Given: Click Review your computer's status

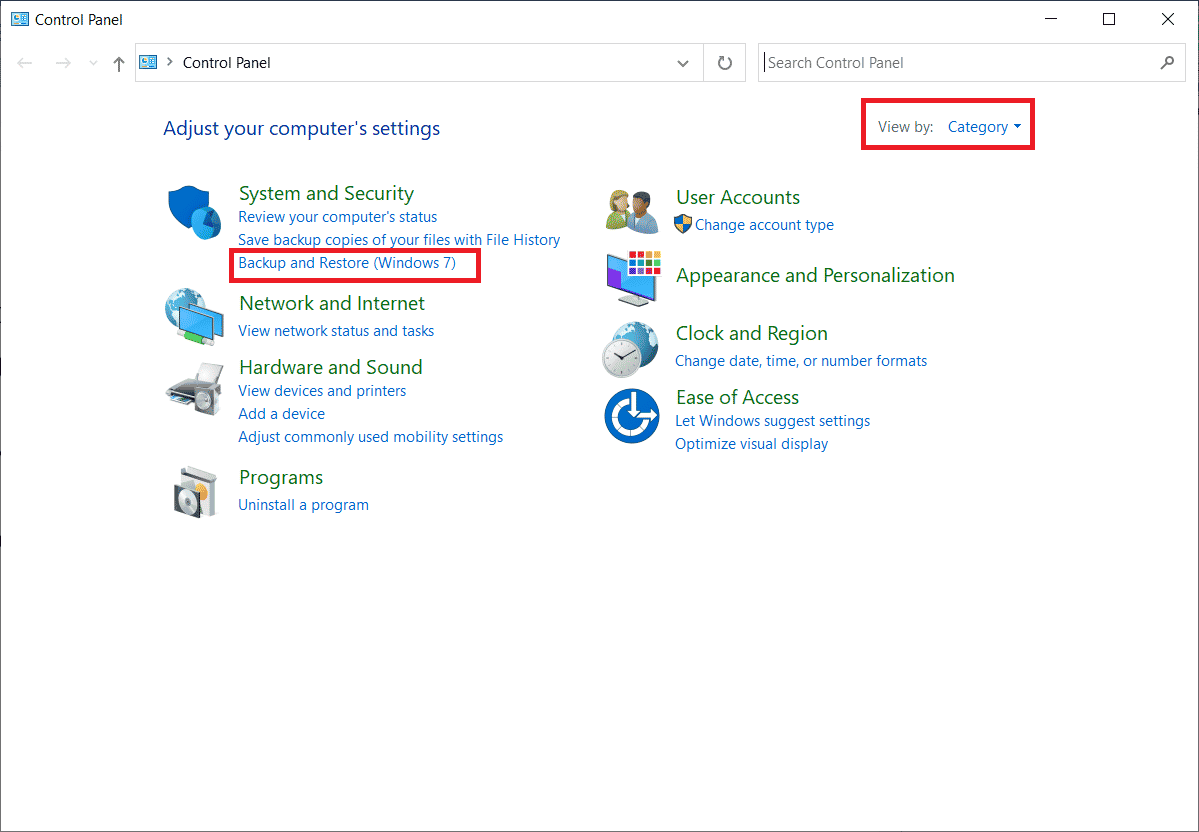Looking at the screenshot, I should tap(338, 217).
